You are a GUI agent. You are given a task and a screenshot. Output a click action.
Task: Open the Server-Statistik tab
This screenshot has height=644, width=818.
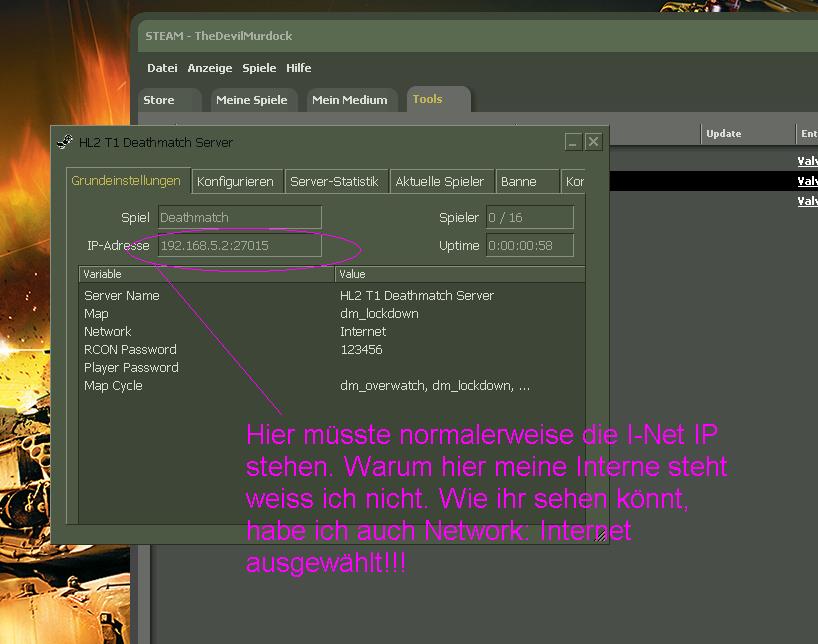[336, 182]
